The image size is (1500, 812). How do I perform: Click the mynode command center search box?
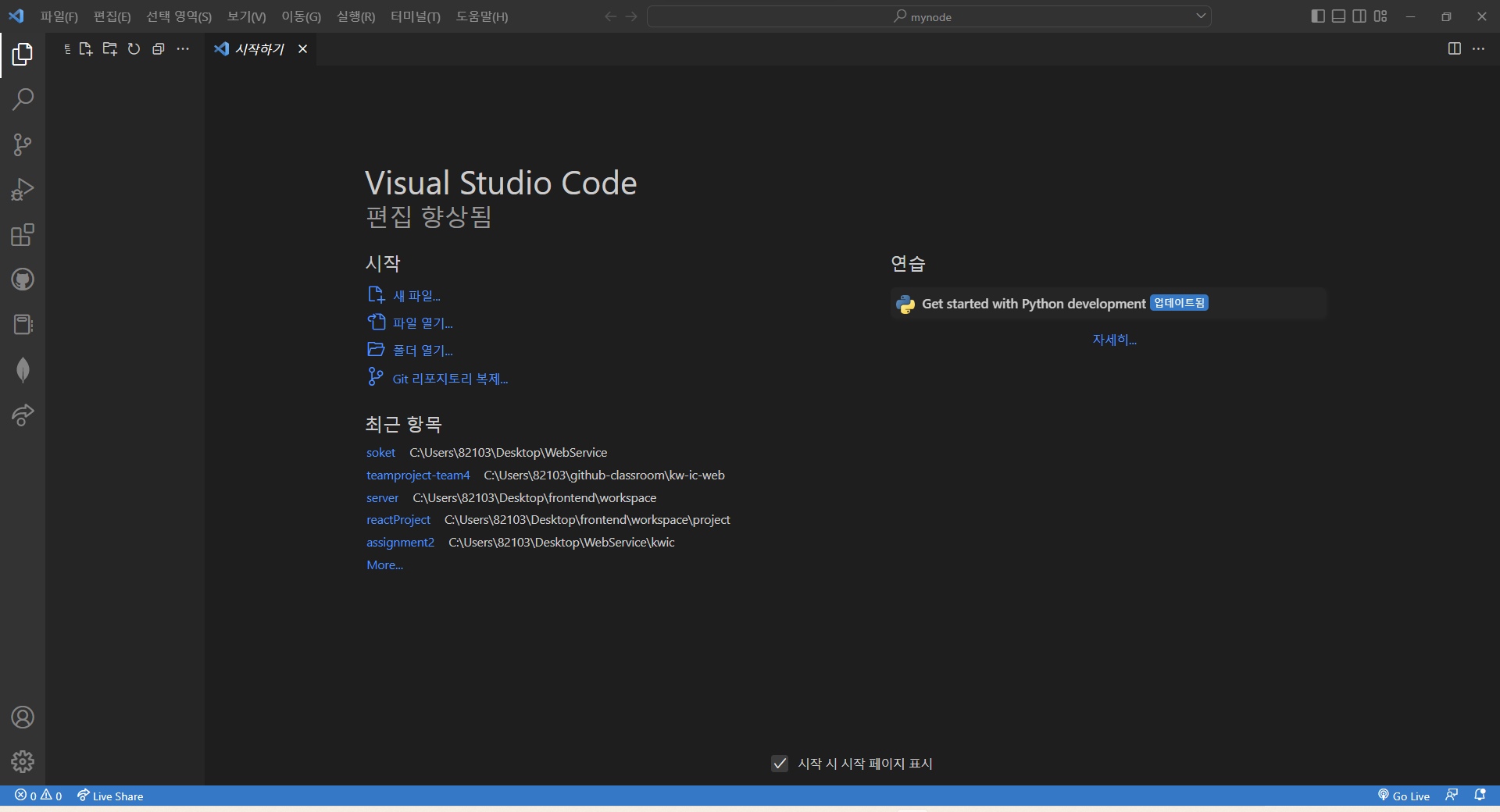(x=929, y=16)
